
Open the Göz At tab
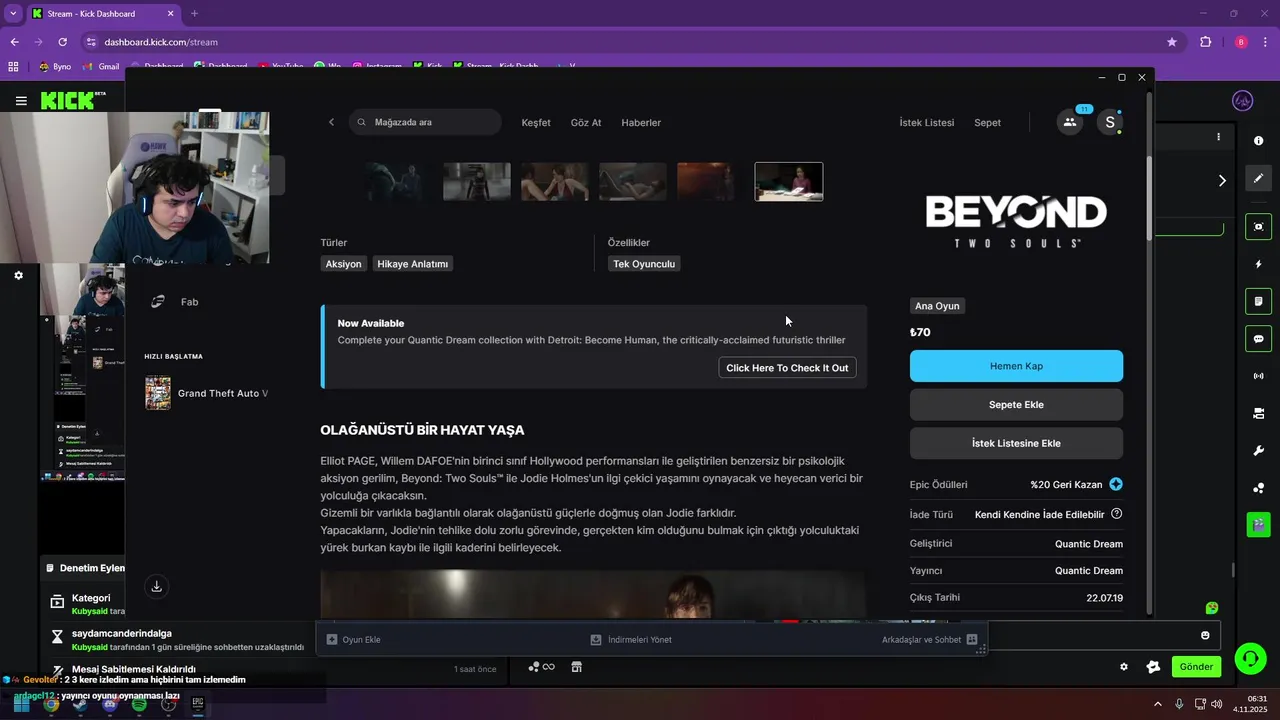point(586,123)
